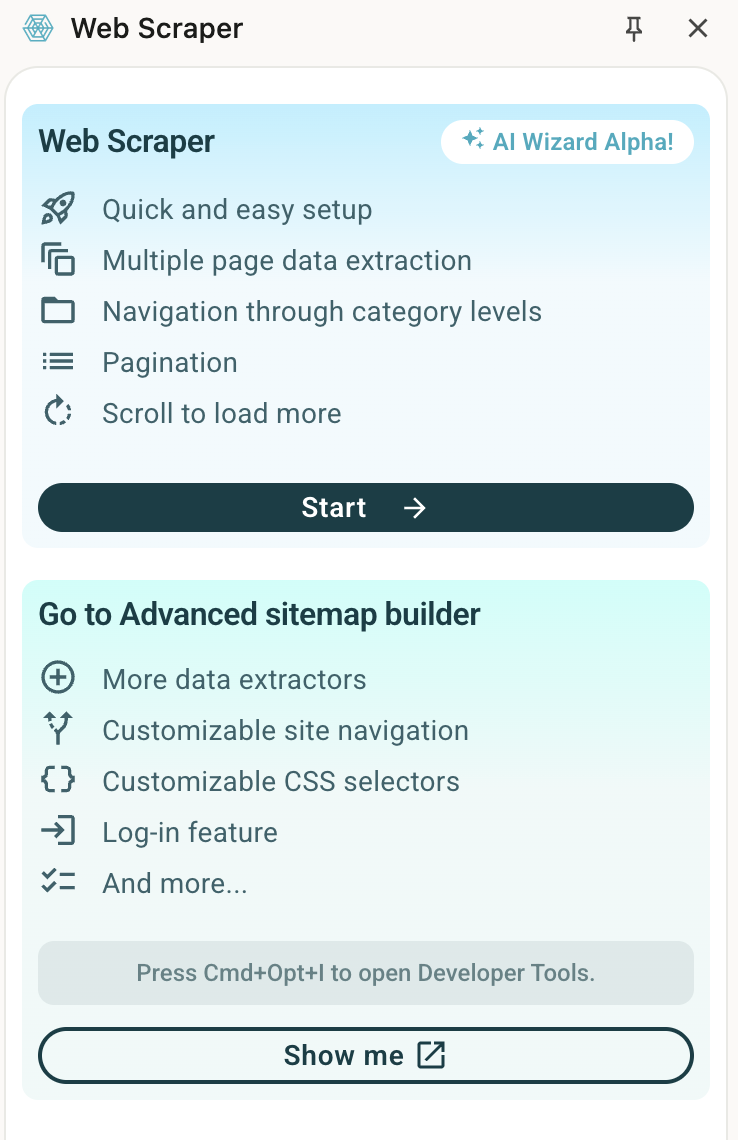
Task: Click the curly braces CSS selectors icon
Action: click(59, 780)
